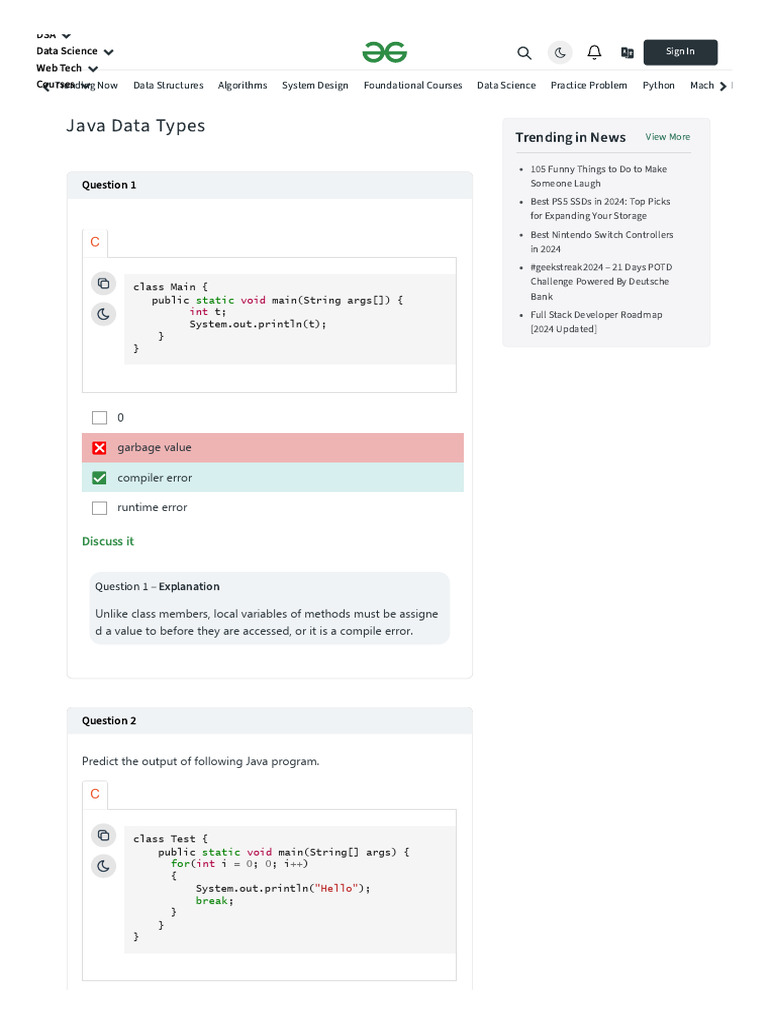Toggle the 'compiler error' checked option

[99, 478]
